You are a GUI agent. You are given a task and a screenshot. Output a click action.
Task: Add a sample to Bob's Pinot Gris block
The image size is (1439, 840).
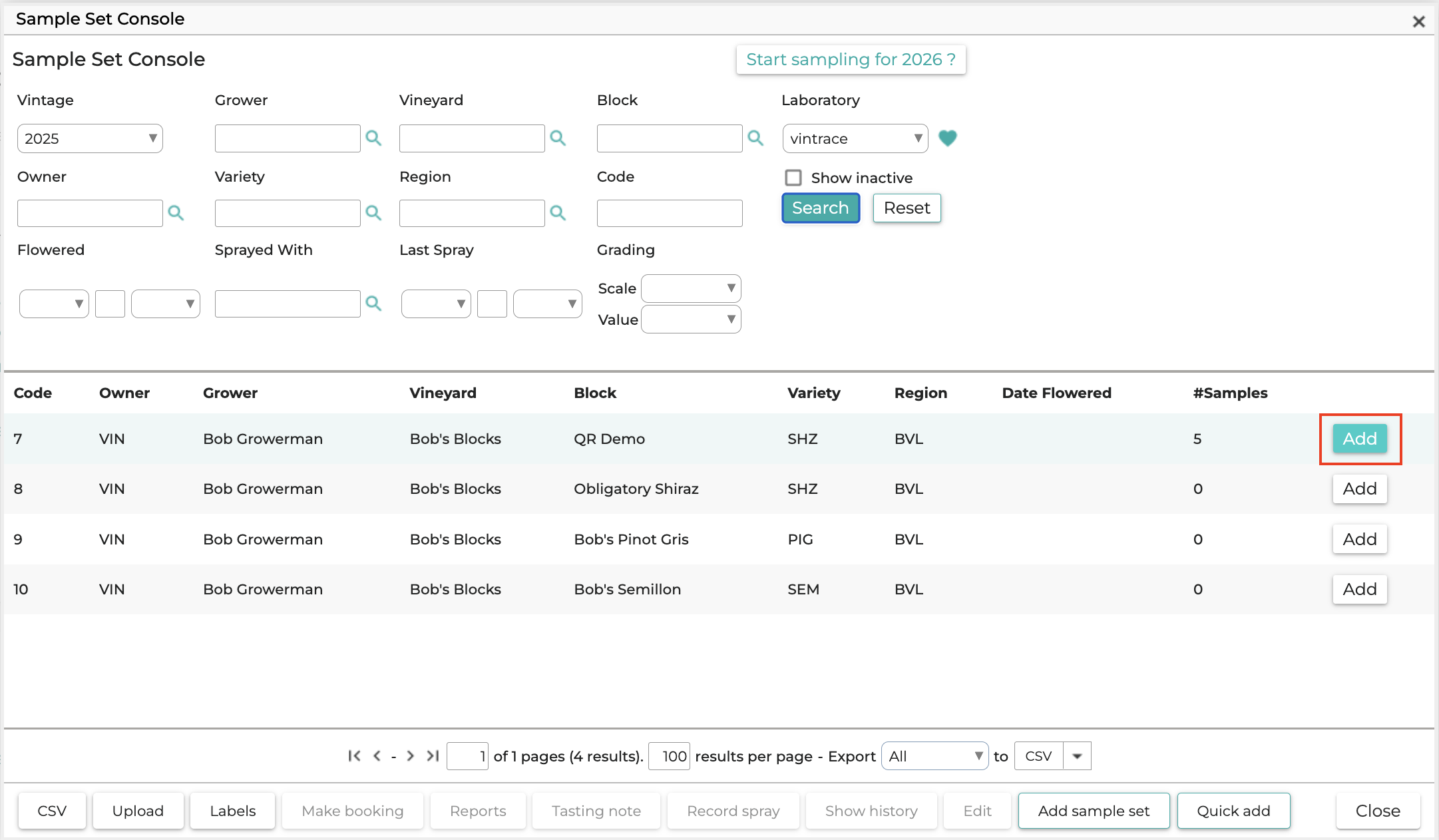tap(1360, 539)
